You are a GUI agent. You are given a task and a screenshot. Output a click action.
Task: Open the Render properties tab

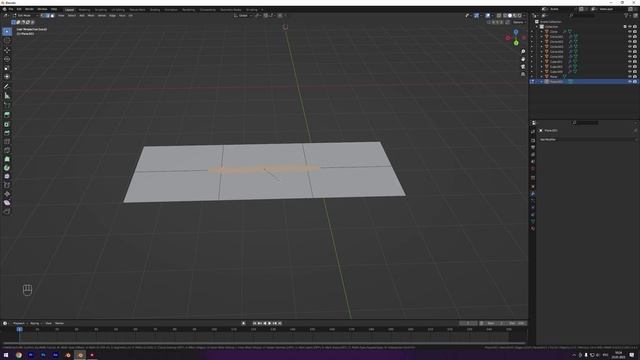click(x=533, y=140)
